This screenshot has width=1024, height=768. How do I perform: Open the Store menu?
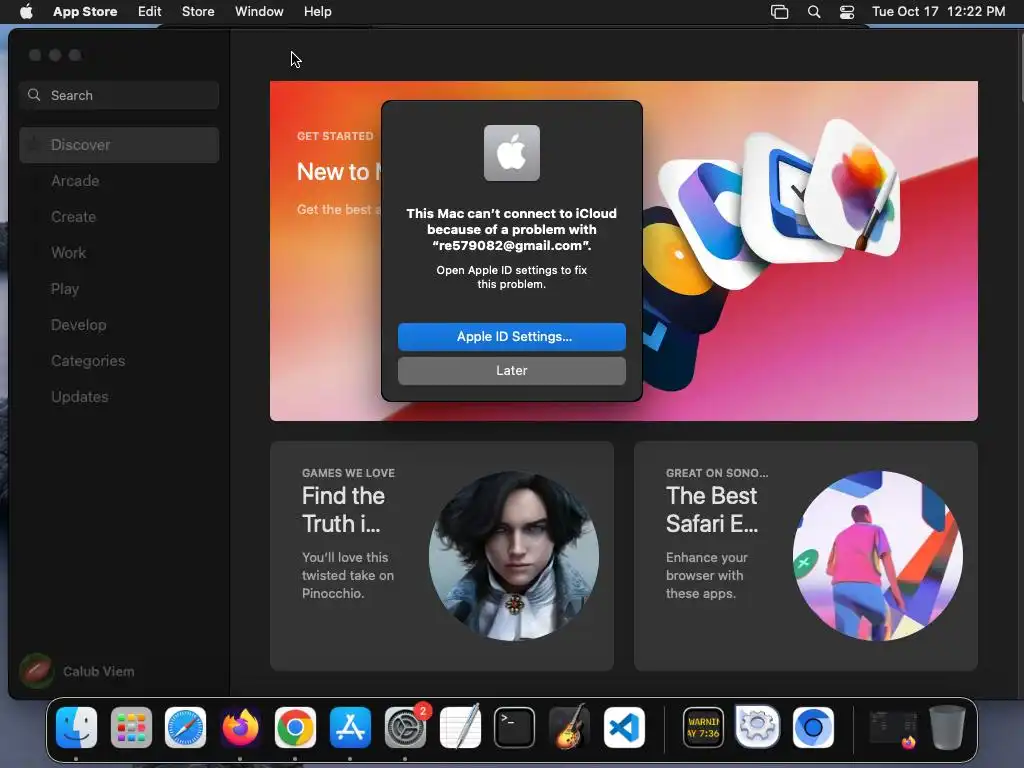(198, 11)
